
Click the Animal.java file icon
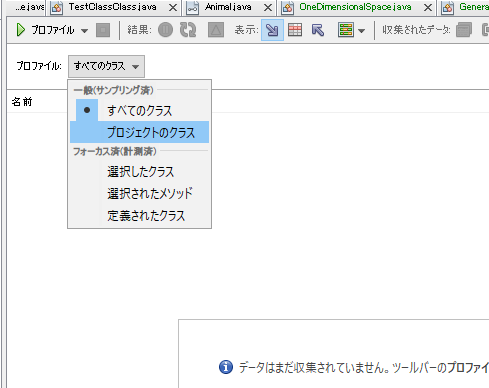click(x=193, y=8)
